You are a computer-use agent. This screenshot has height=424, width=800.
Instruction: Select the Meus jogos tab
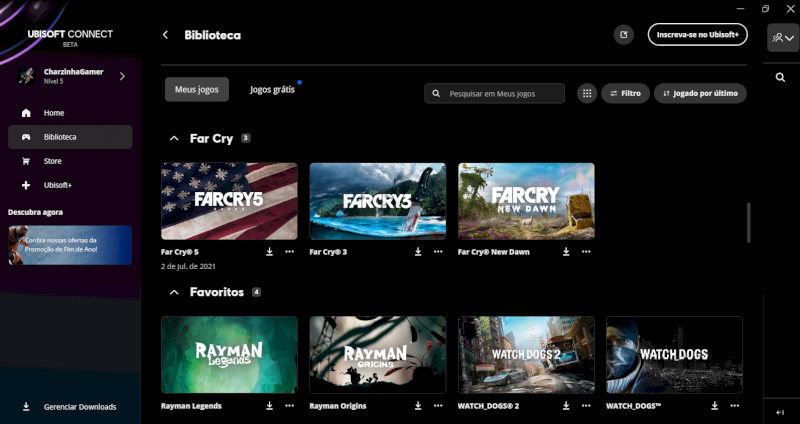[196, 89]
